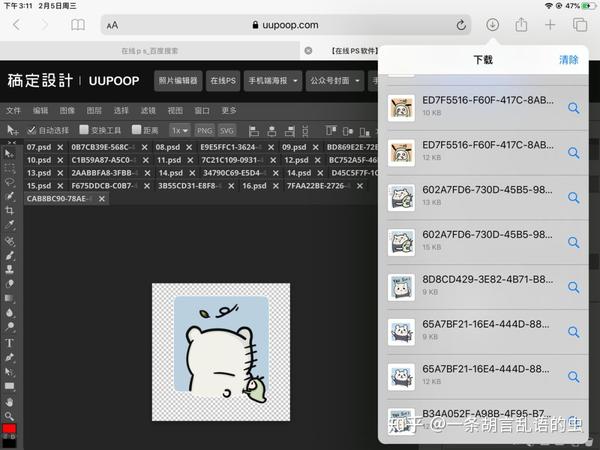Open the 9 KB 65A7BF21 download thumbnail
Screen dimensions: 600x450
(401, 332)
